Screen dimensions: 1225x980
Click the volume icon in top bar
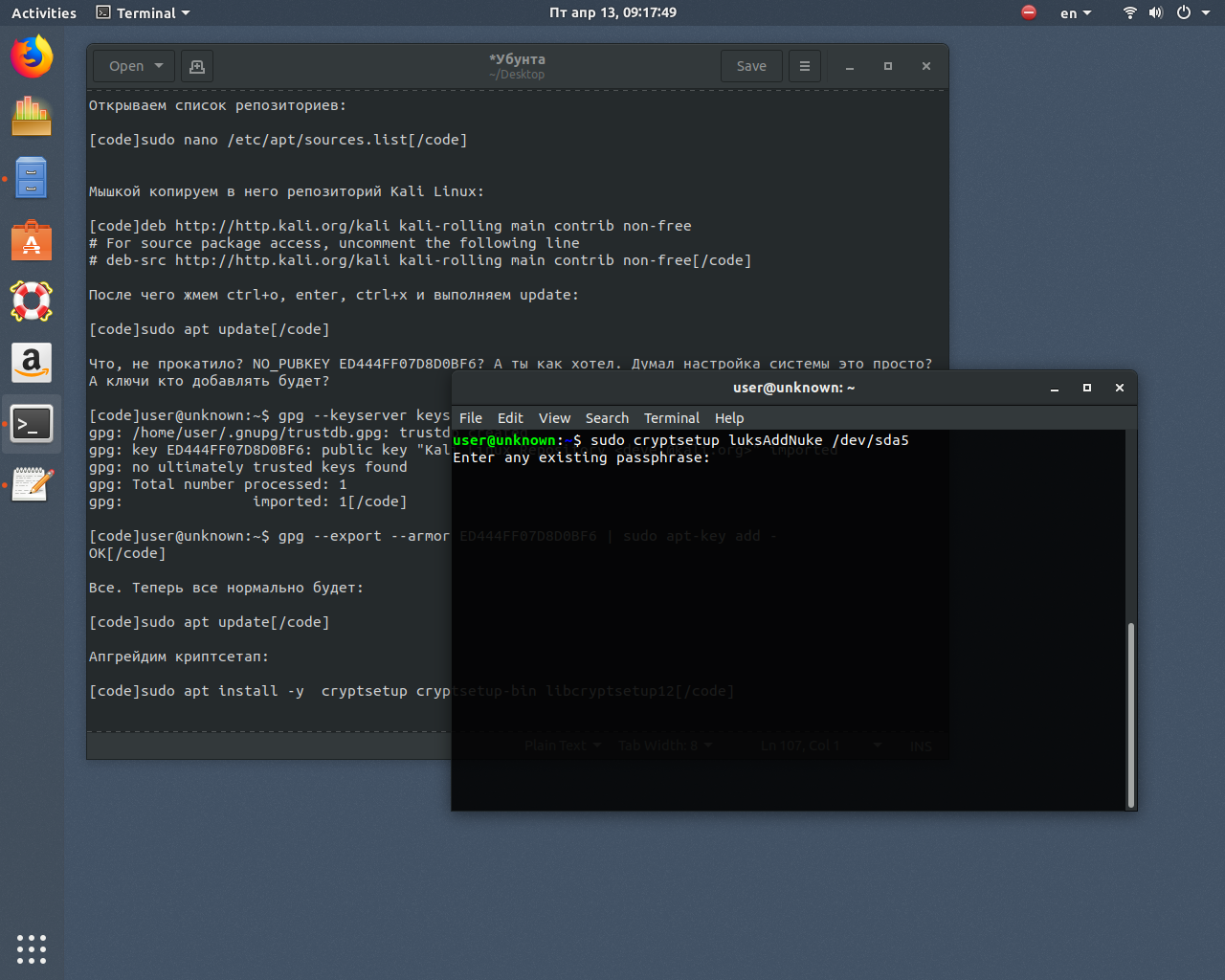click(1154, 12)
